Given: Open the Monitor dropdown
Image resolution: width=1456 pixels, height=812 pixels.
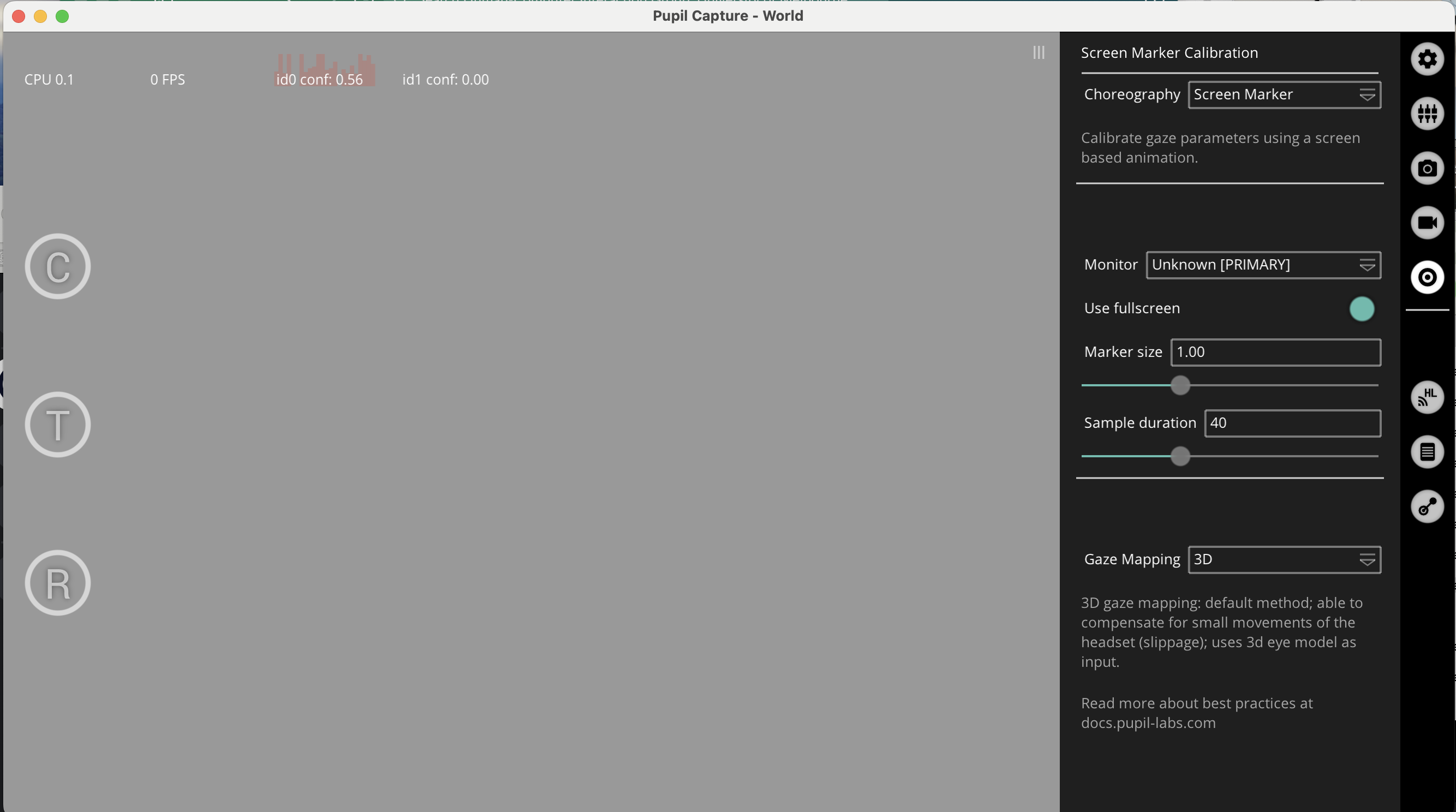Looking at the screenshot, I should [1263, 265].
